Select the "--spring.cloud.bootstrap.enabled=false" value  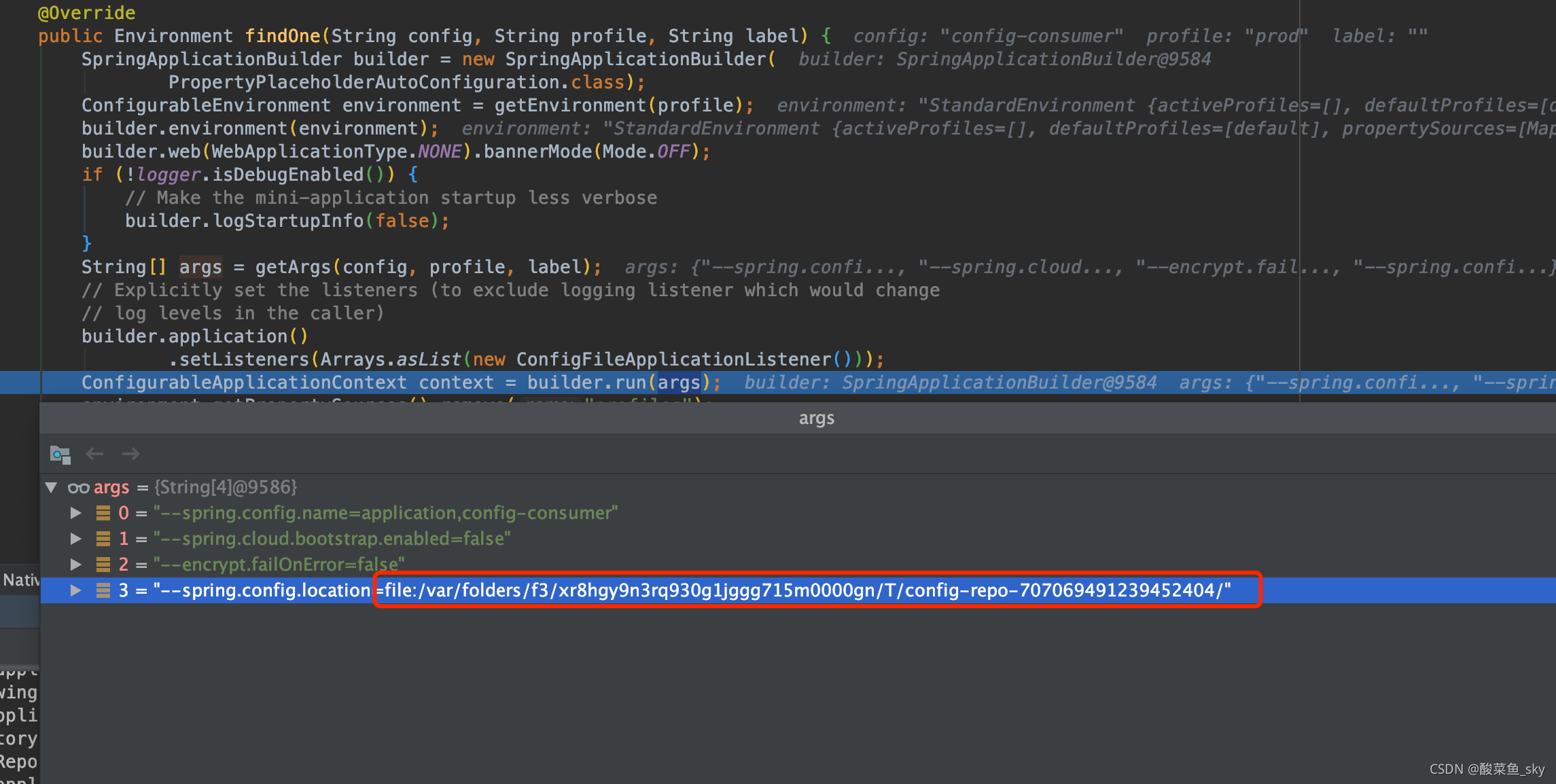(332, 539)
